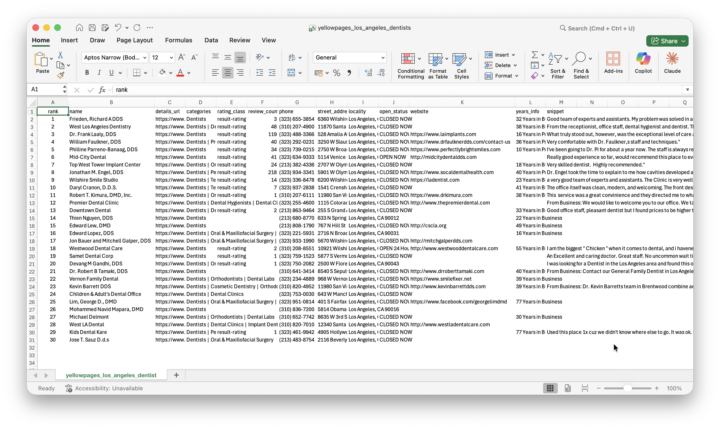Click the Search field in title bar
Viewport: 720px width, 430px height.
(x=597, y=28)
